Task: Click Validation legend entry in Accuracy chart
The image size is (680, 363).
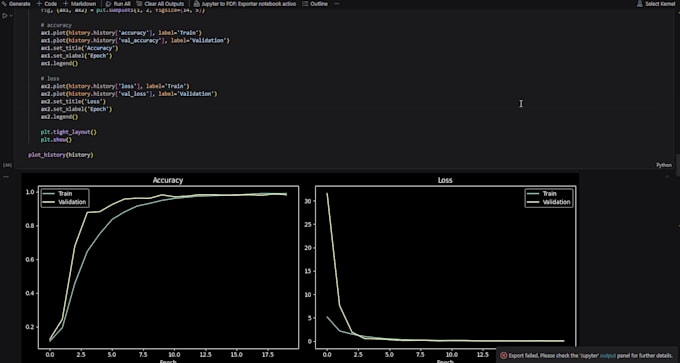Action: (x=65, y=202)
